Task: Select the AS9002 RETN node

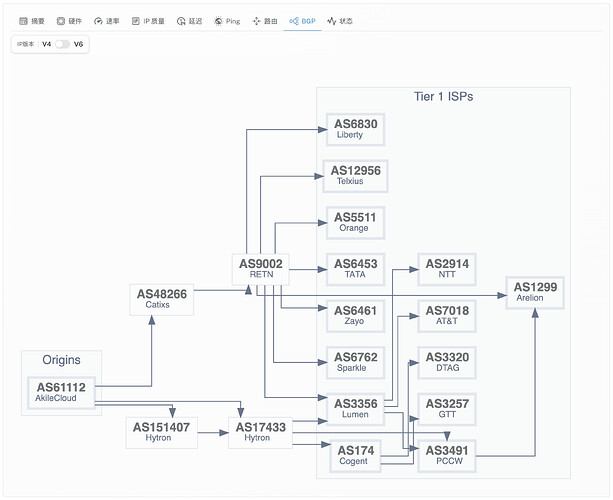Action: click(x=261, y=269)
